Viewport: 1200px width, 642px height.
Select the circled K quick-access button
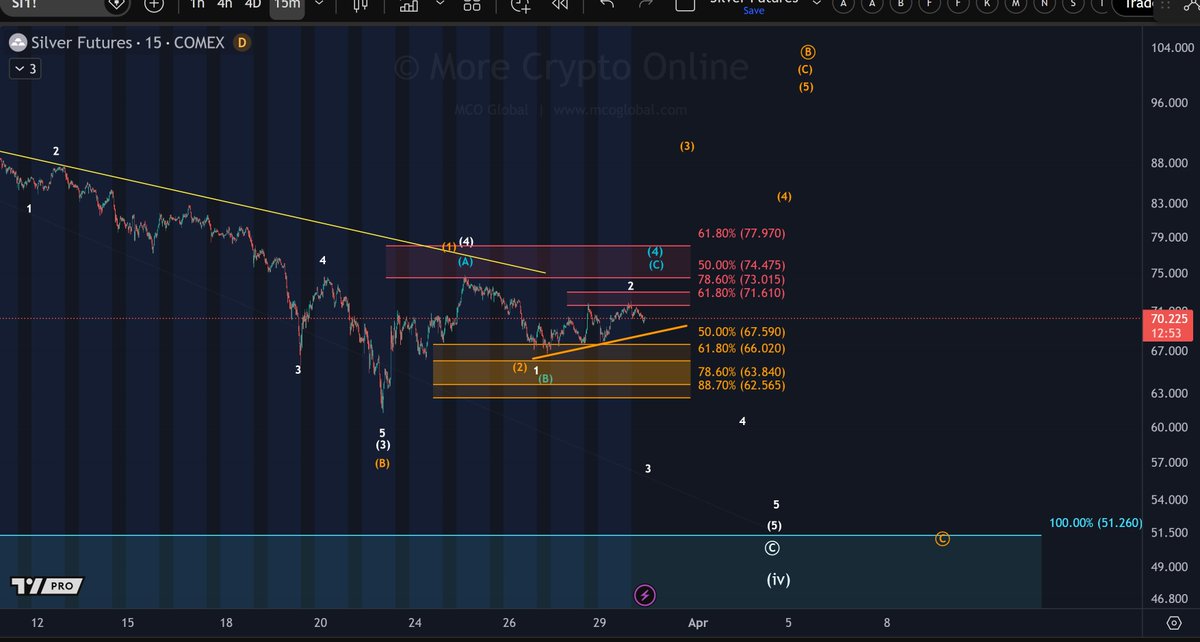tap(988, 4)
